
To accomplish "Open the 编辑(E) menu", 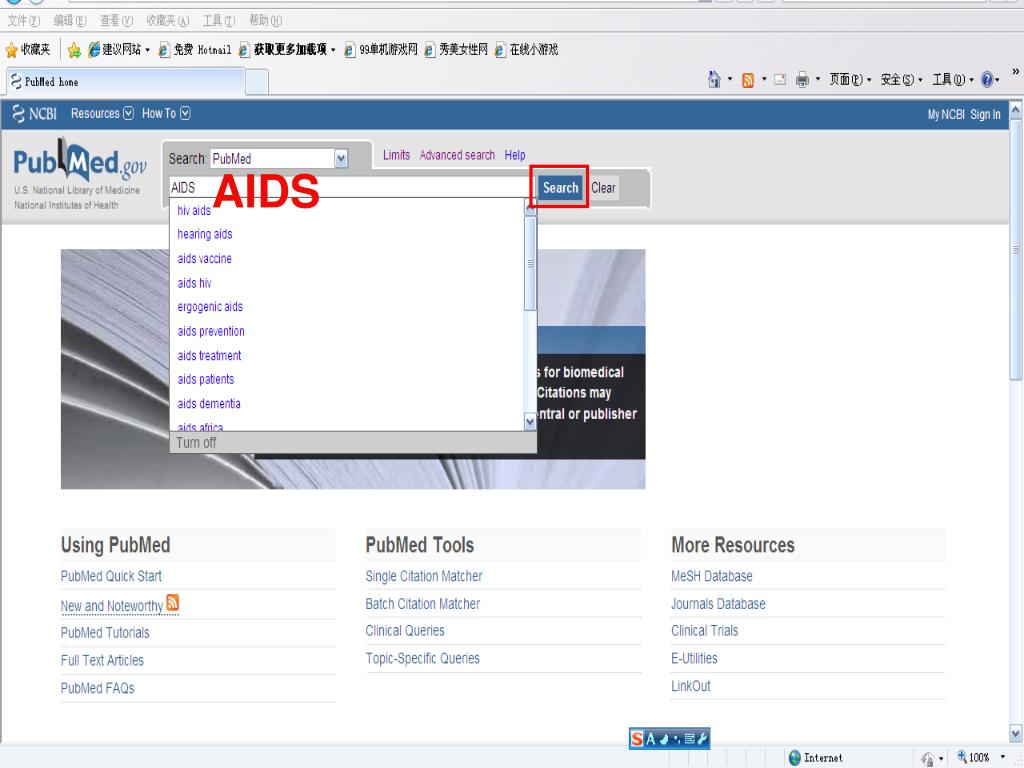I will point(70,21).
